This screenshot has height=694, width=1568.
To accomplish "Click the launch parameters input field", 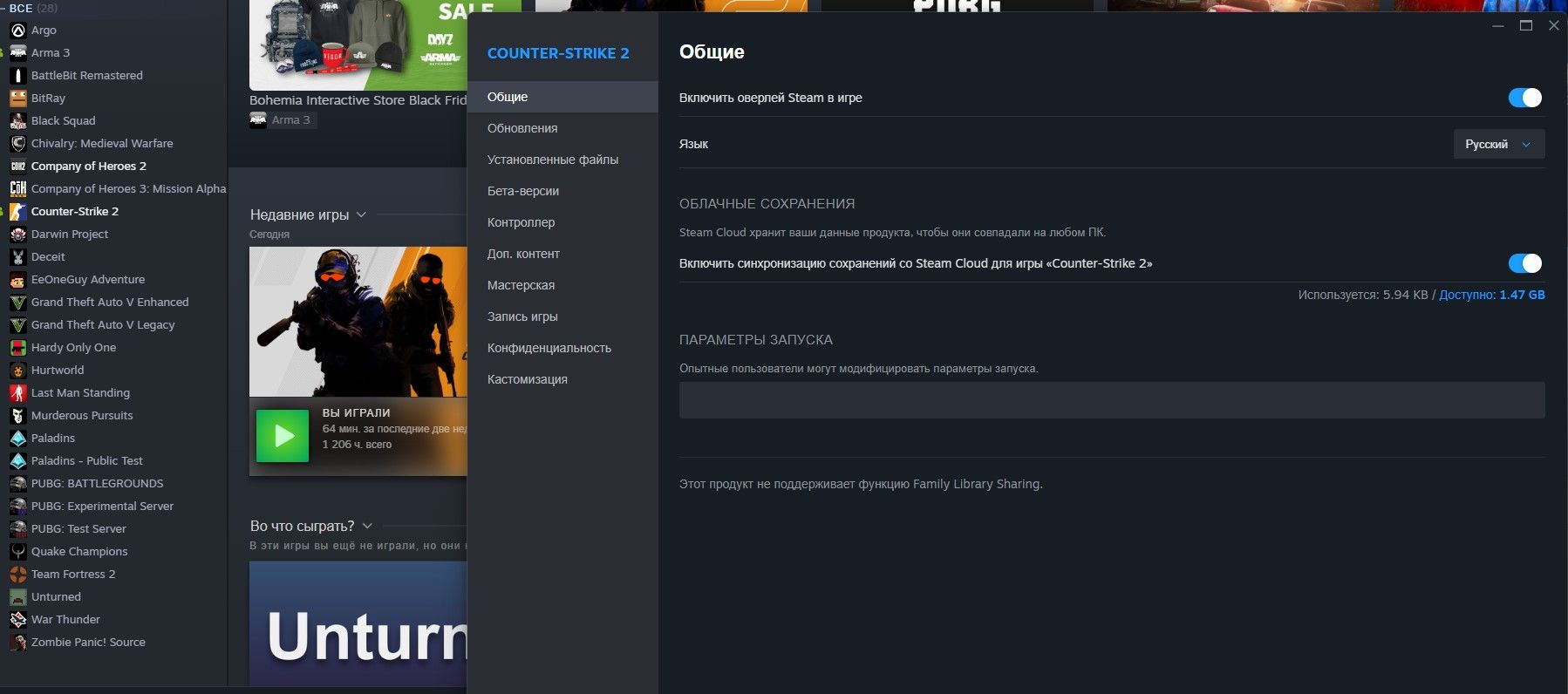I will (x=1111, y=400).
